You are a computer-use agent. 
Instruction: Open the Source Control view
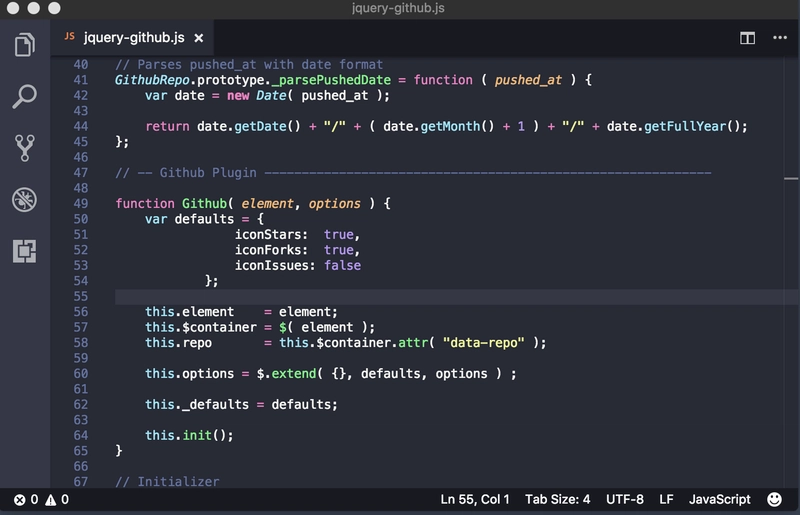pyautogui.click(x=24, y=148)
